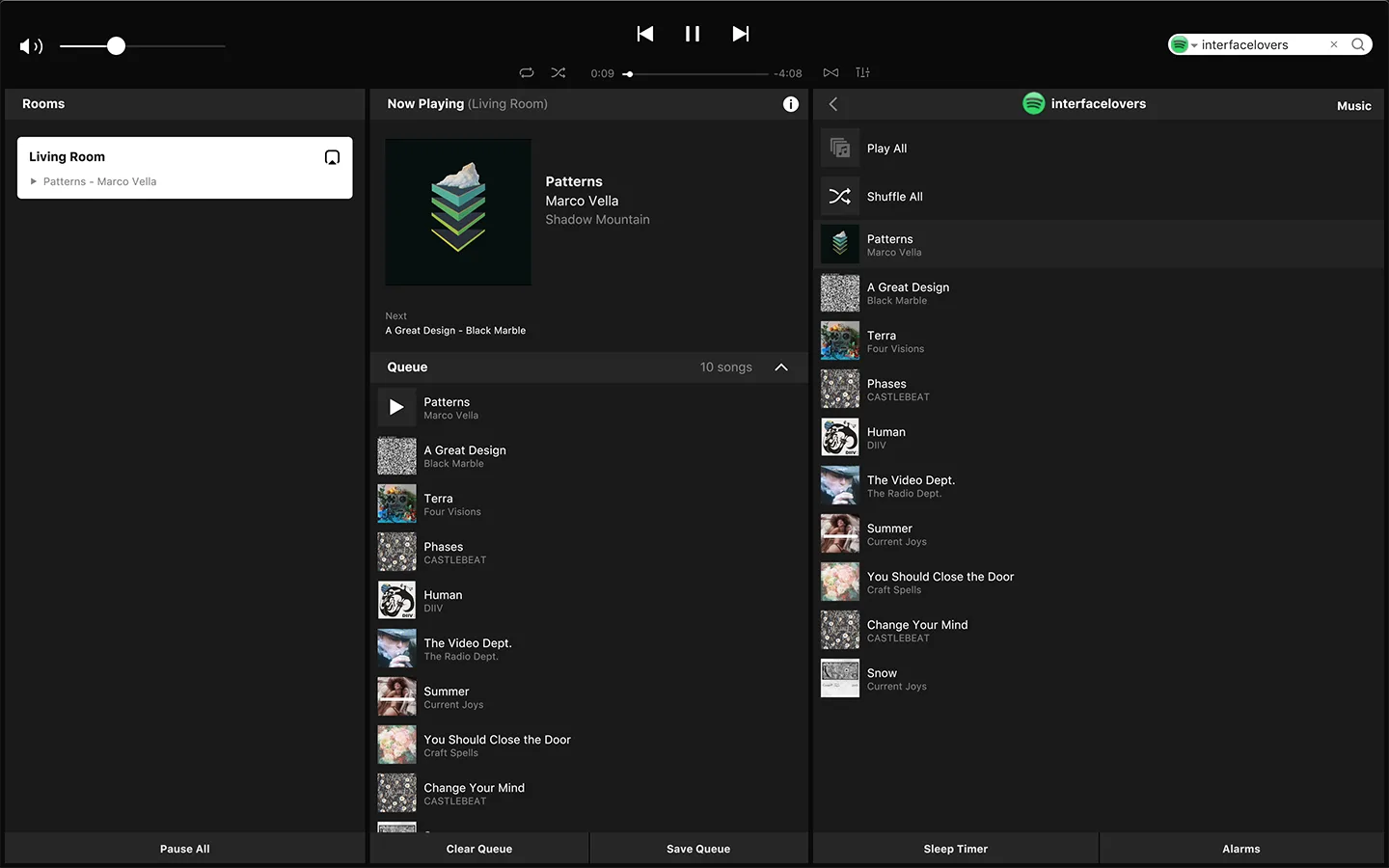This screenshot has width=1389, height=868.
Task: Click the magnifier search icon
Action: (x=1358, y=44)
